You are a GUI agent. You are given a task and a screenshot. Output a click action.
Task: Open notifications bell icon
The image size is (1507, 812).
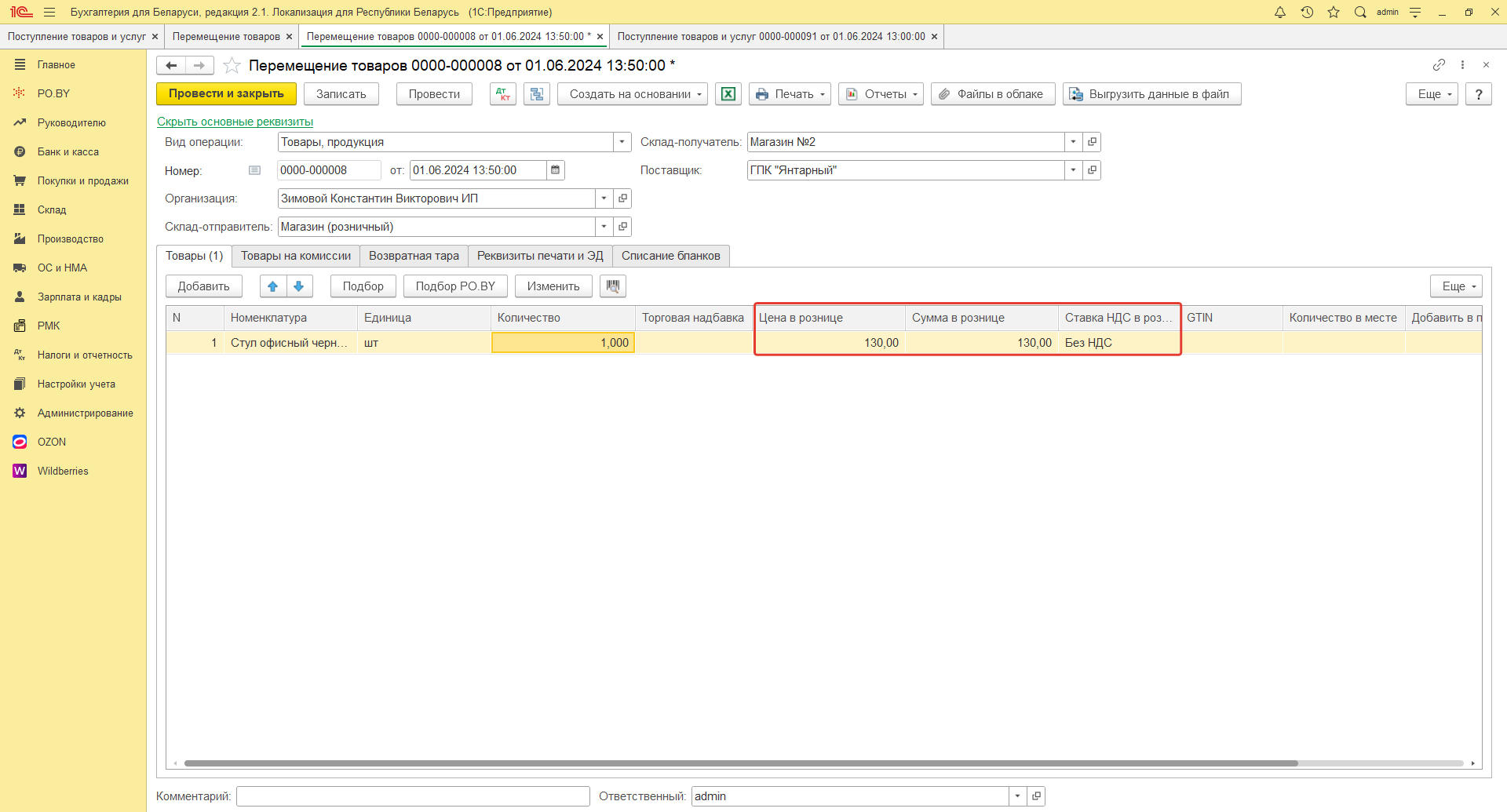pyautogui.click(x=1280, y=12)
